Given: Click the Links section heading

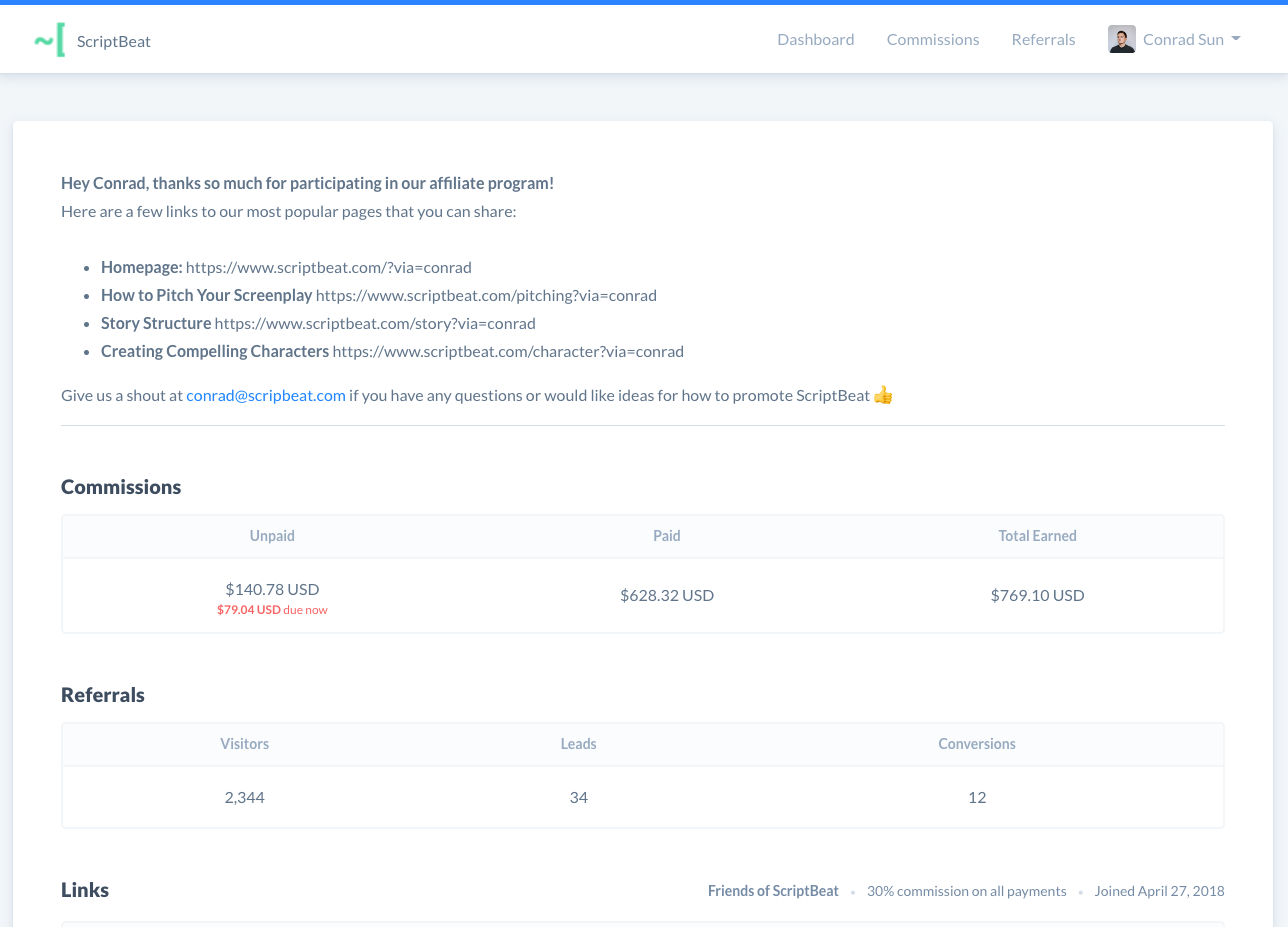Looking at the screenshot, I should 85,890.
